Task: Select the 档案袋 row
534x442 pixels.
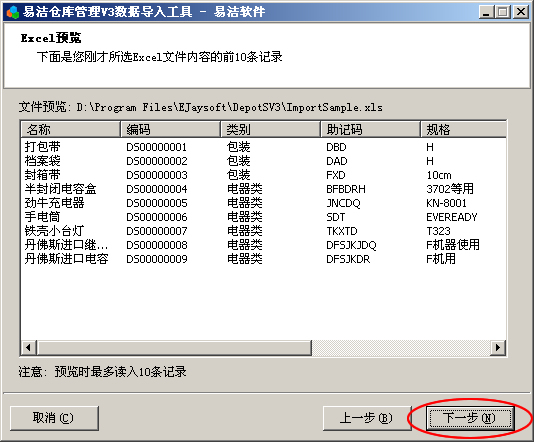Action: click(264, 161)
